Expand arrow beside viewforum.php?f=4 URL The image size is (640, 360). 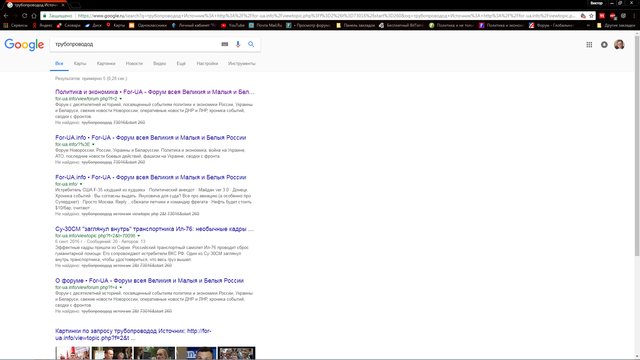(x=121, y=287)
